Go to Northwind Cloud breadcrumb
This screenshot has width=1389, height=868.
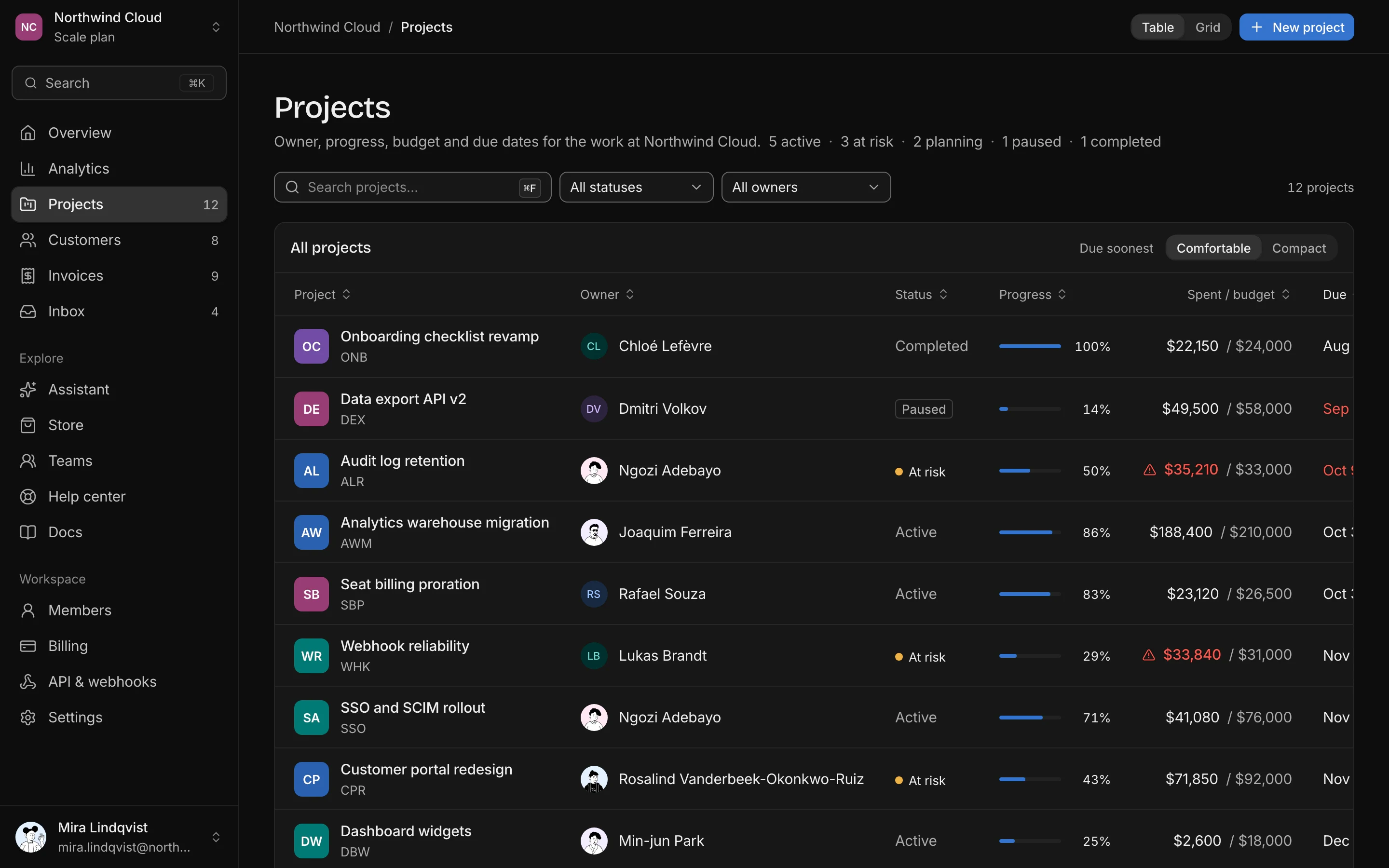[327, 27]
